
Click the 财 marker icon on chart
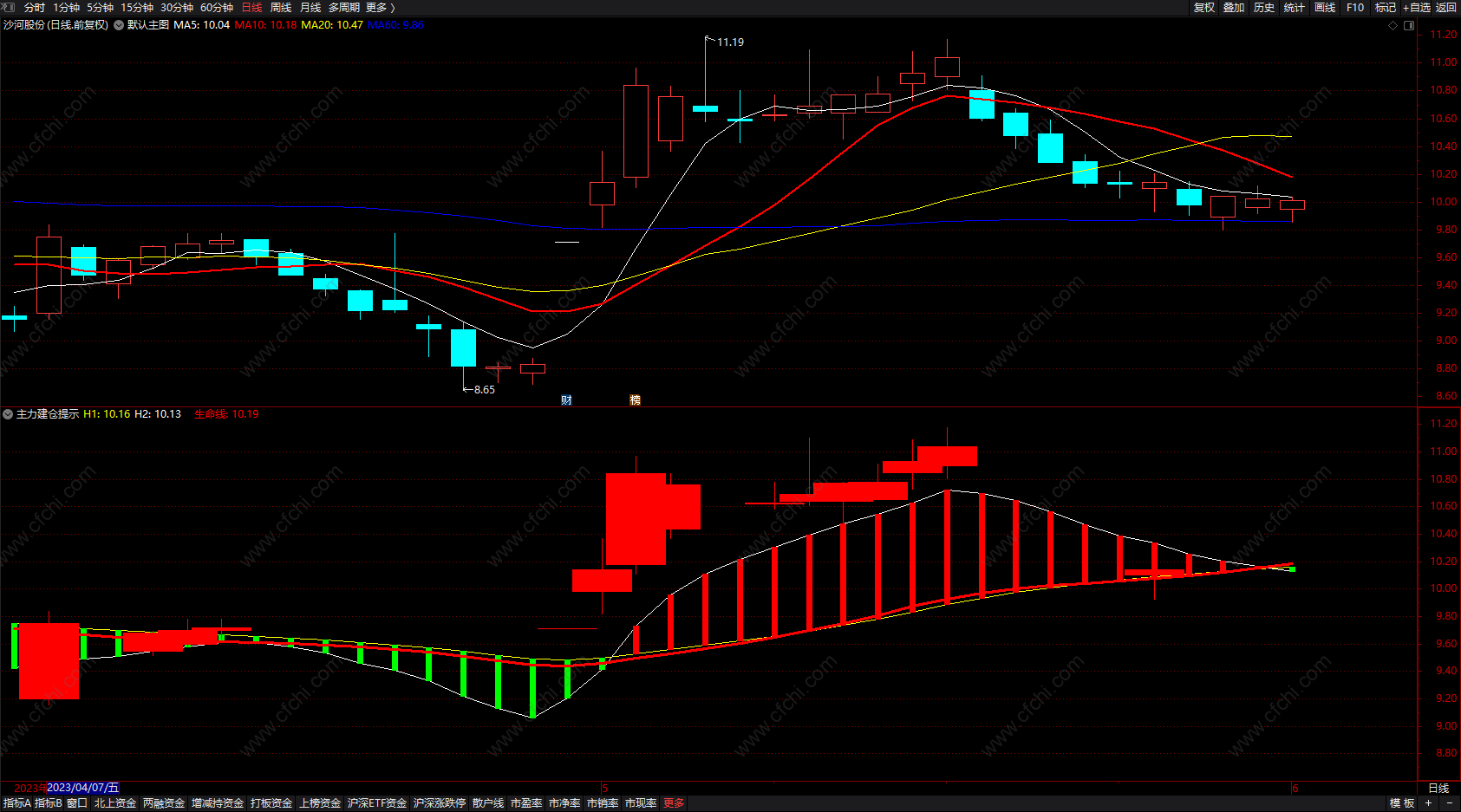pyautogui.click(x=566, y=400)
